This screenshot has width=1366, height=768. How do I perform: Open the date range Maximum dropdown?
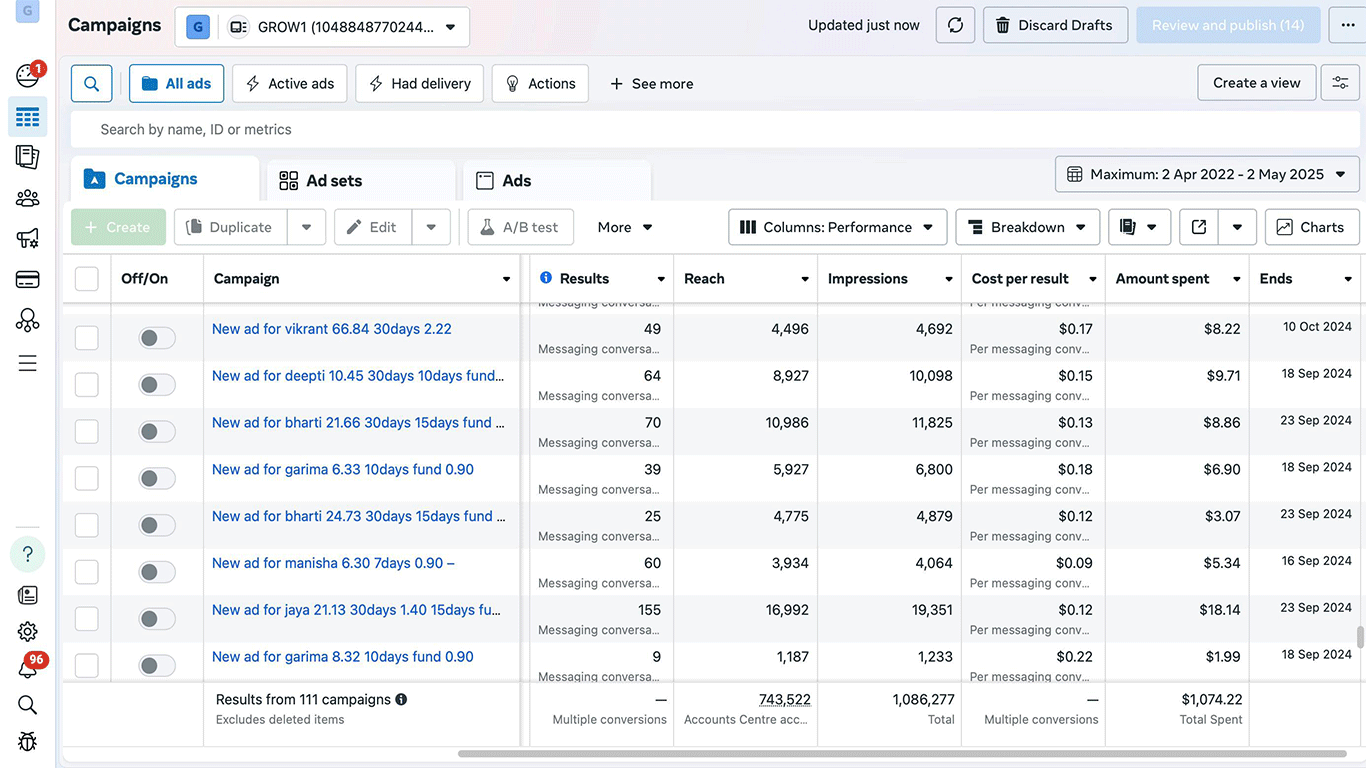pyautogui.click(x=1207, y=174)
